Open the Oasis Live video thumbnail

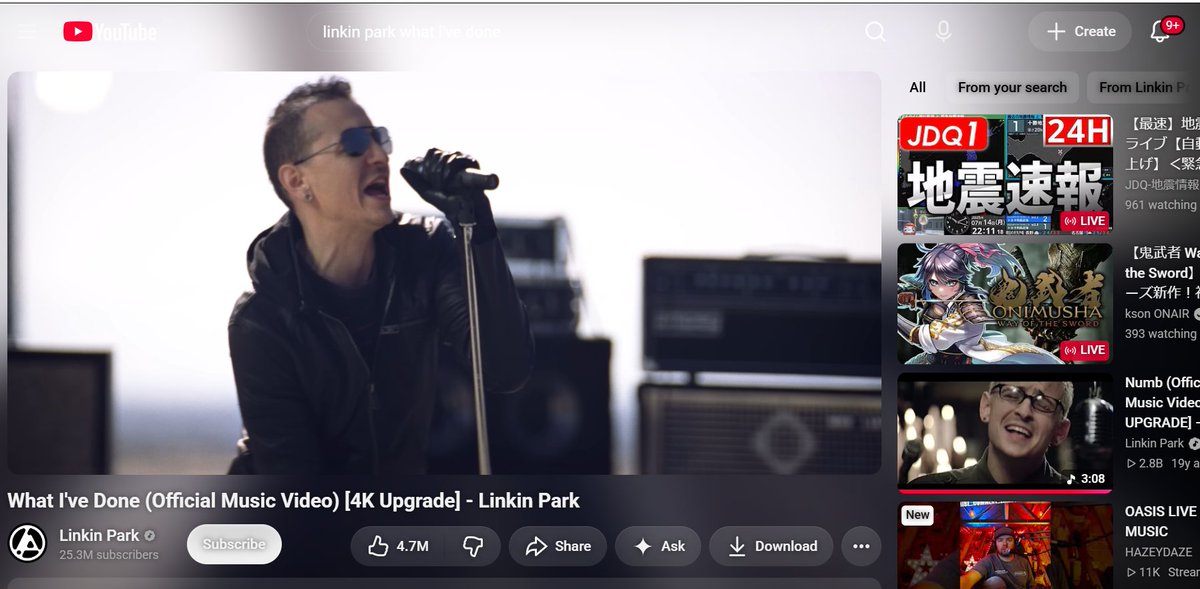(x=1005, y=545)
